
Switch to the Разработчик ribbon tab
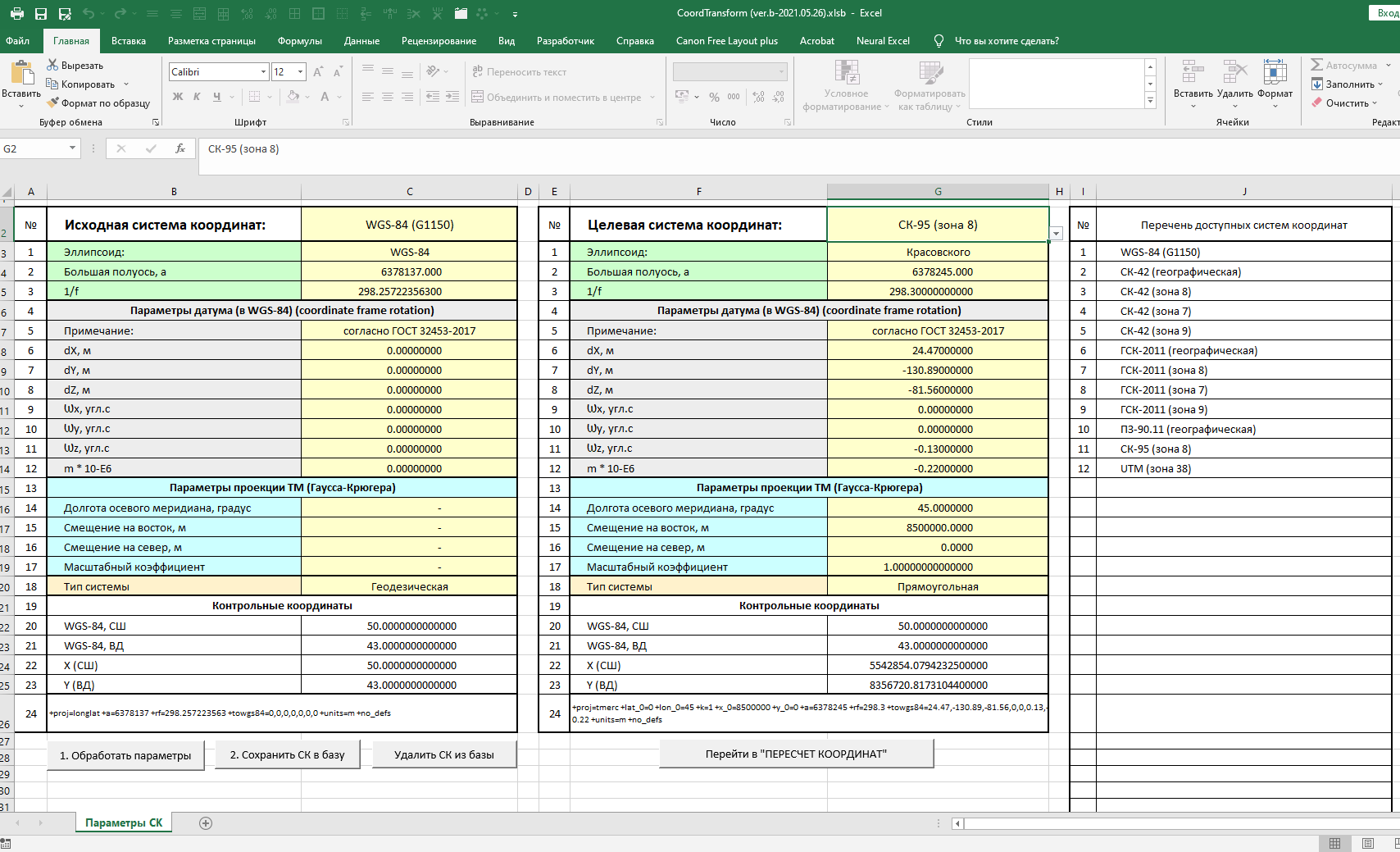(565, 41)
